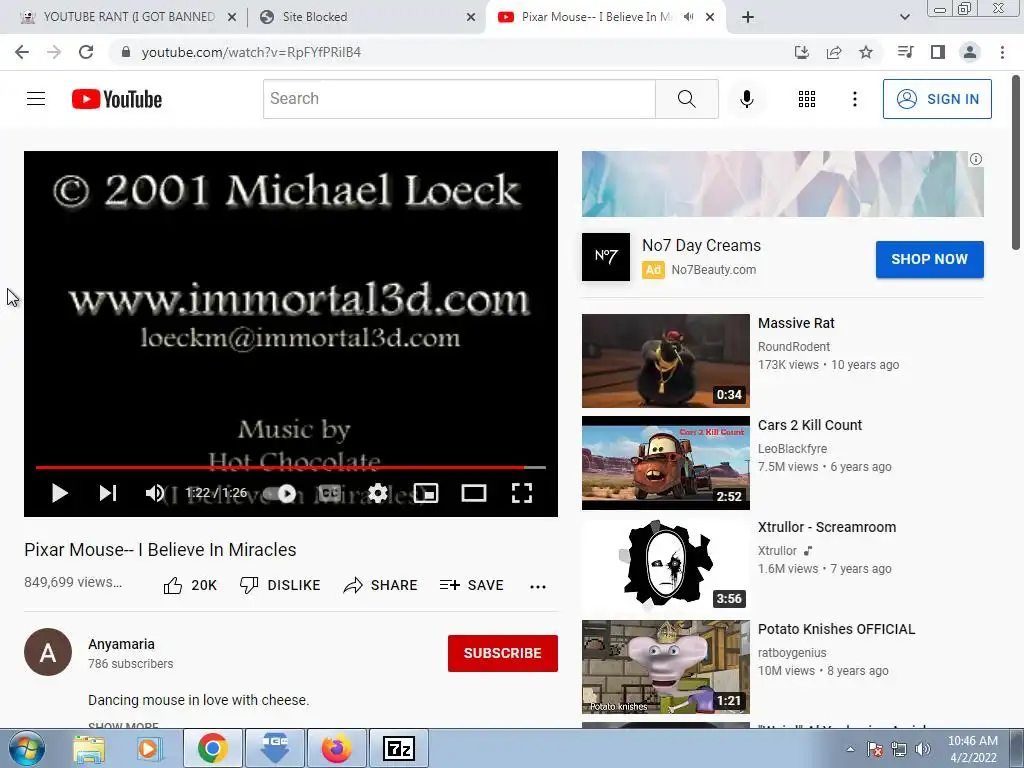Open the No7 Day Creams ad title
This screenshot has width=1024, height=768.
[701, 246]
